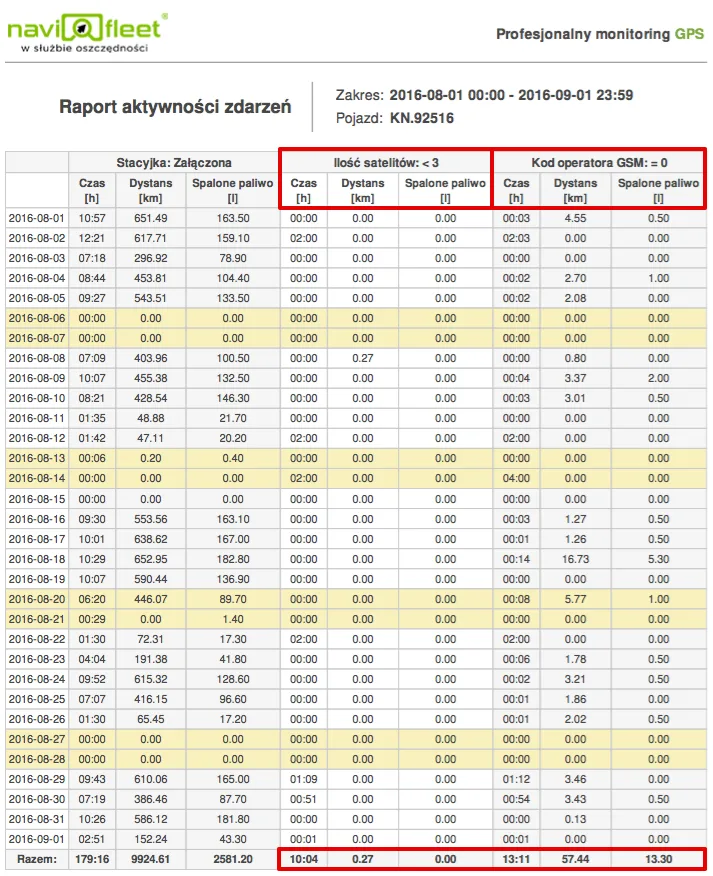Click total distance '9924.61'
The width and height of the screenshot is (713, 876).
click(150, 860)
